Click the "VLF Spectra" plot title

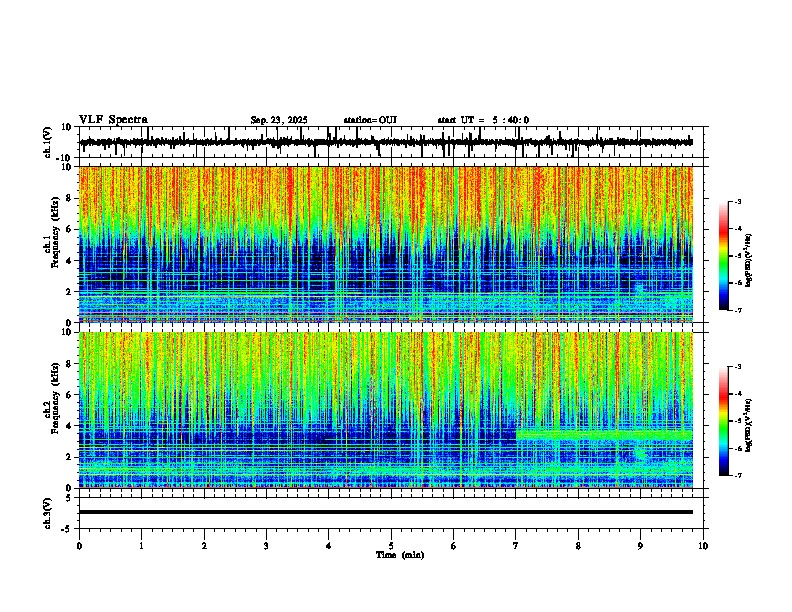[113, 120]
